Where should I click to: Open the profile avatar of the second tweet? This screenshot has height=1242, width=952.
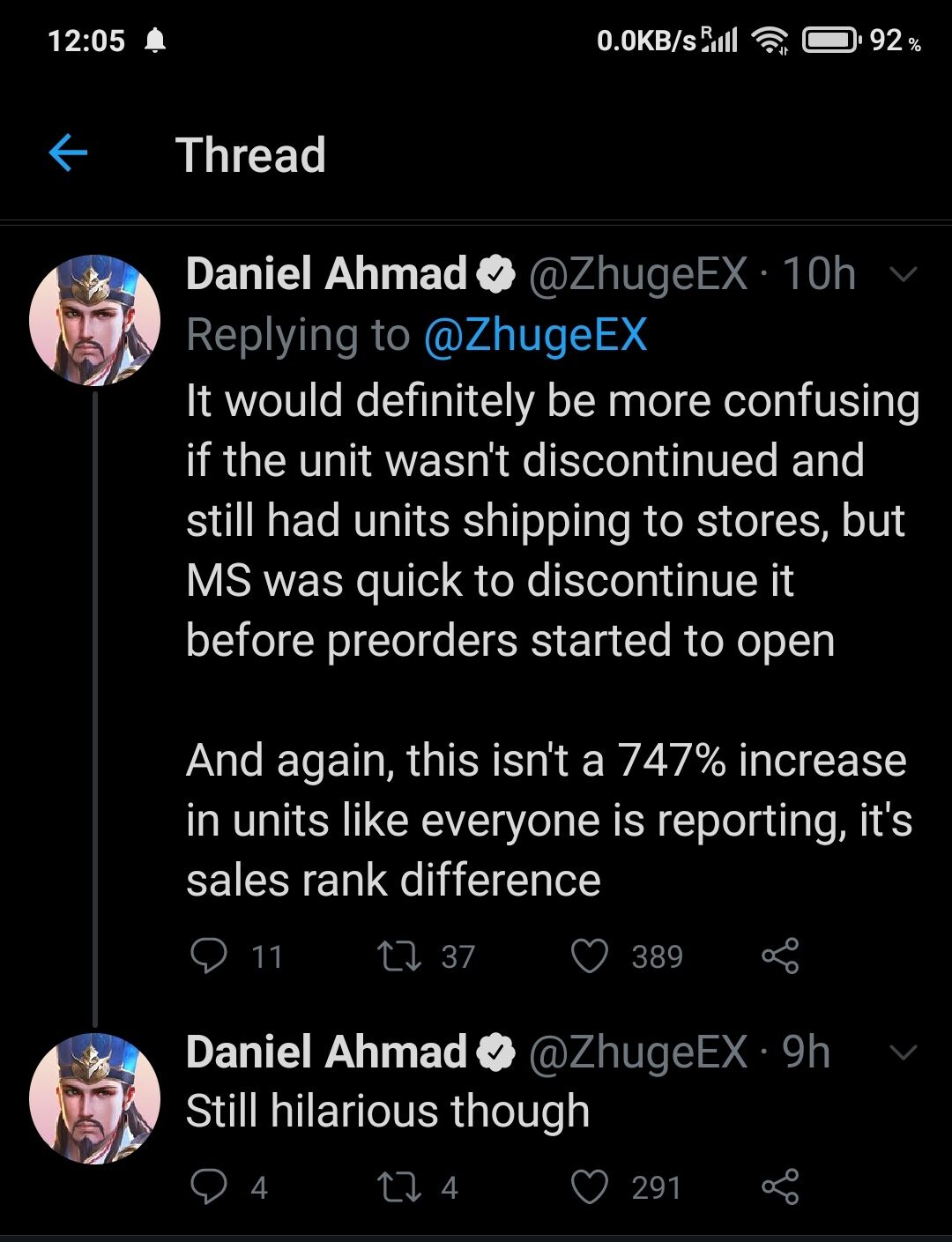coord(95,1098)
